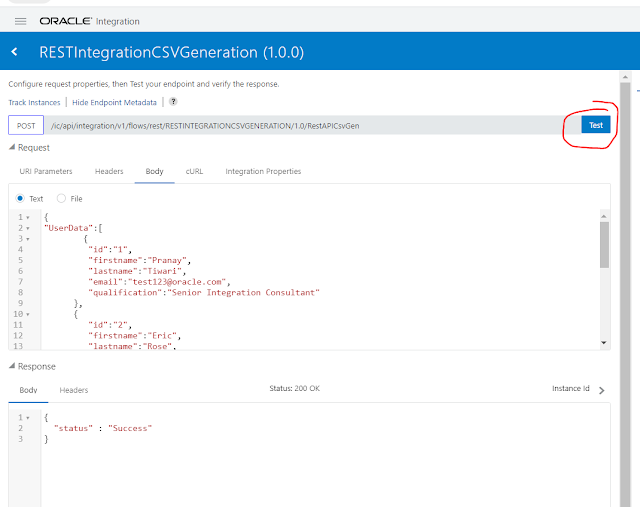Viewport: 640px width, 507px height.
Task: Go back using the left arrow icon
Action: tap(15, 52)
